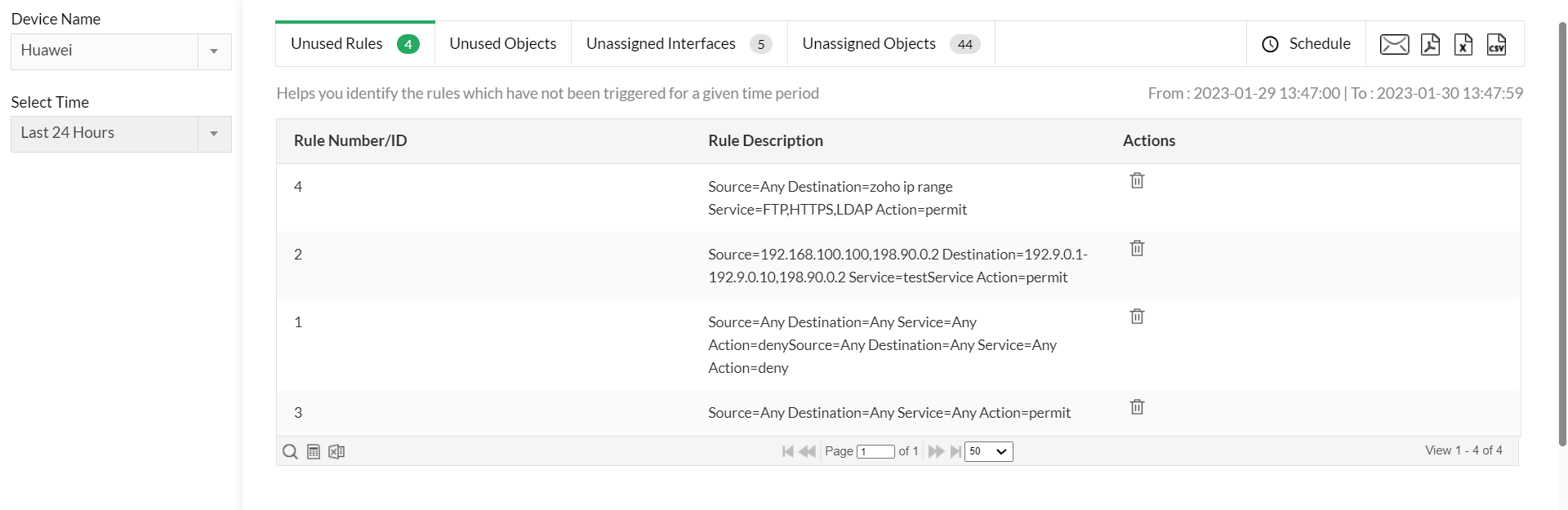Screen dimensions: 1568x510
Task: Email the unused rules report
Action: click(1394, 44)
